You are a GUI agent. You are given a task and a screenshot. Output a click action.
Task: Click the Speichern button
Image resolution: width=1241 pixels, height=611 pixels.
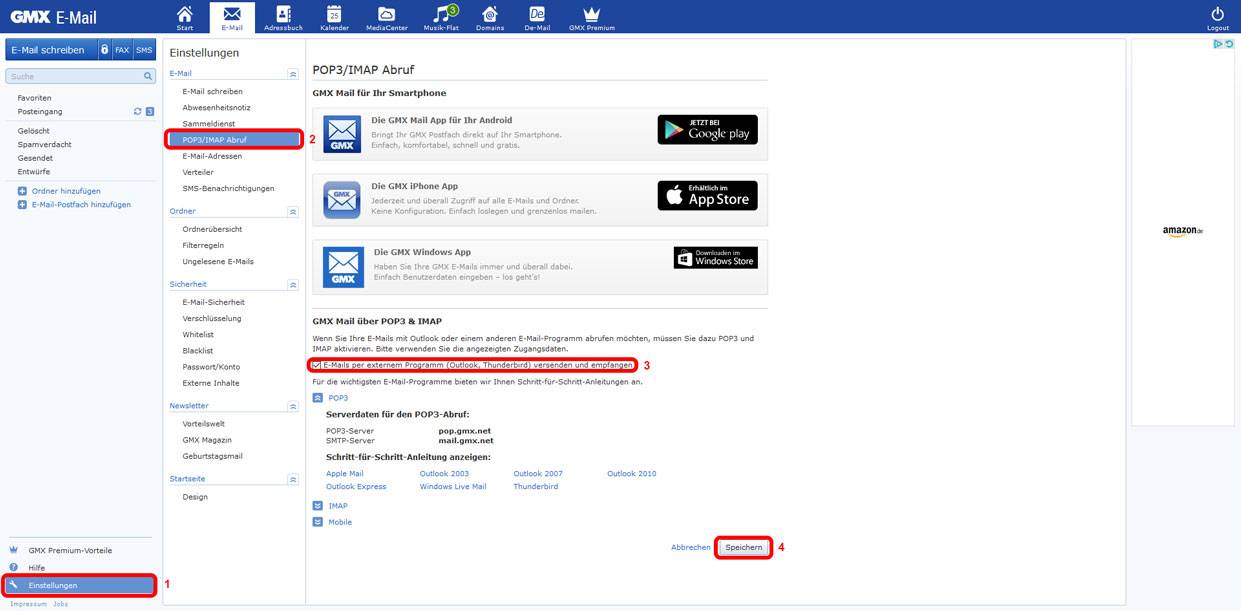744,547
